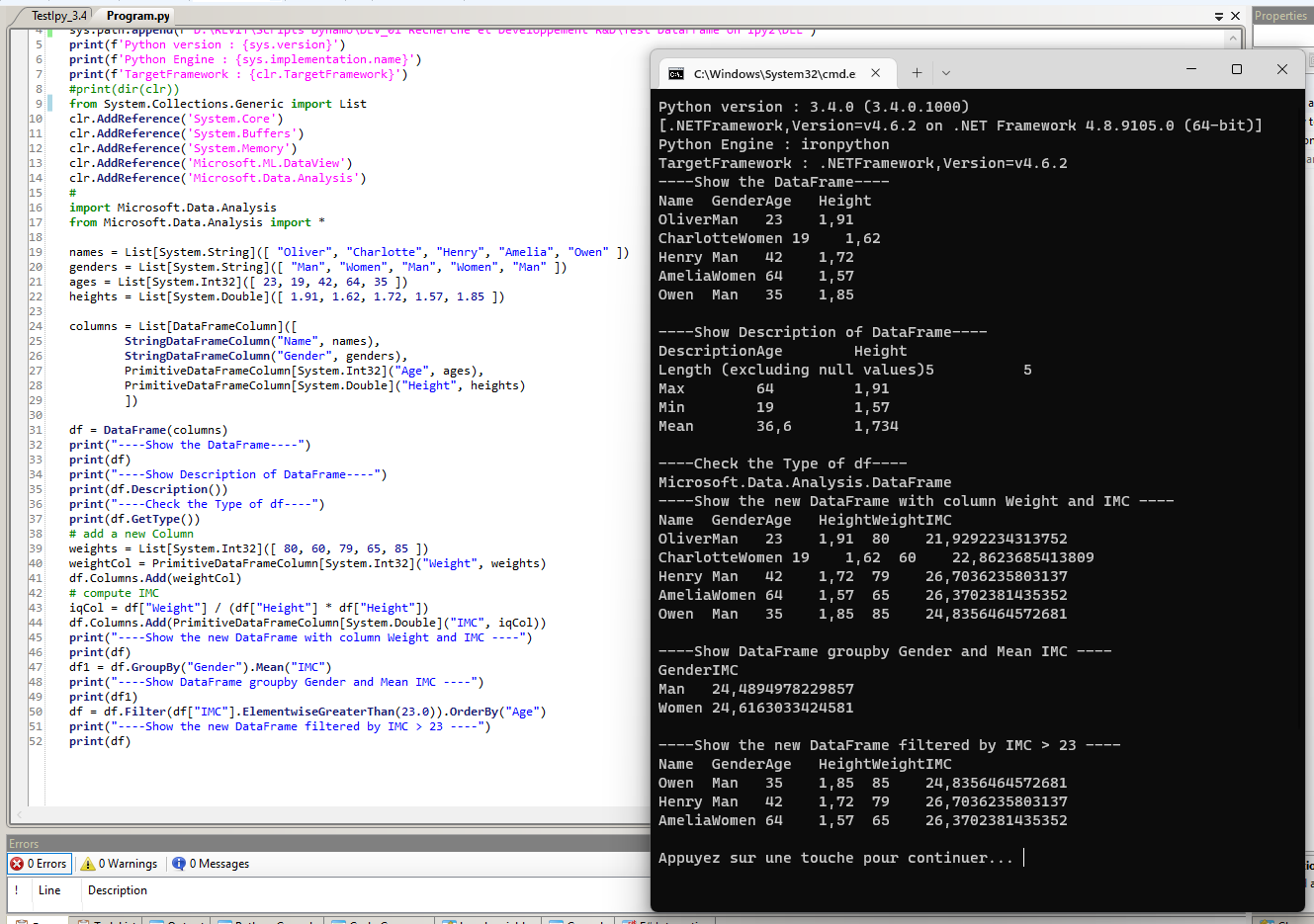The height and width of the screenshot is (924, 1314).
Task: Open the editor's open-documents dropdown arrow
Action: [1218, 17]
